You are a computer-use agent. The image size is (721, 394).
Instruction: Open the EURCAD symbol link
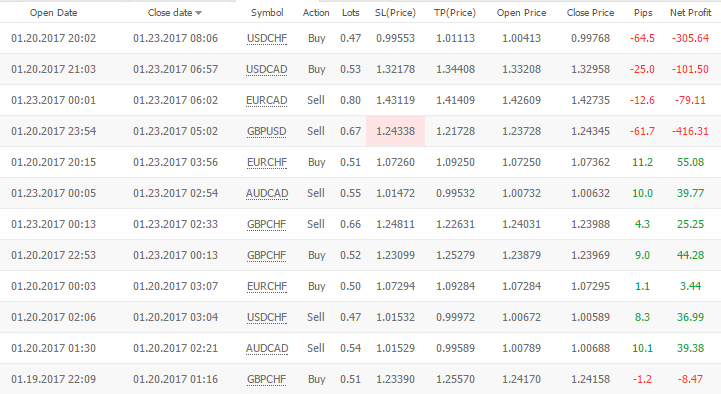(x=267, y=100)
